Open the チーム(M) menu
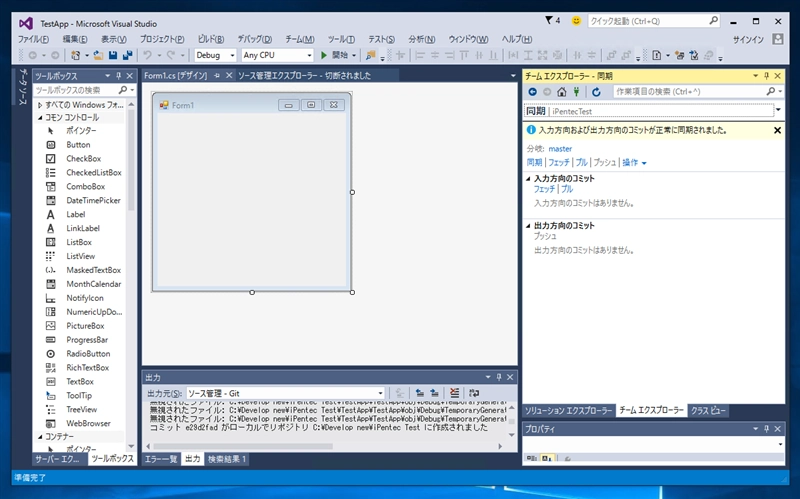Image resolution: width=800 pixels, height=499 pixels. pos(299,39)
